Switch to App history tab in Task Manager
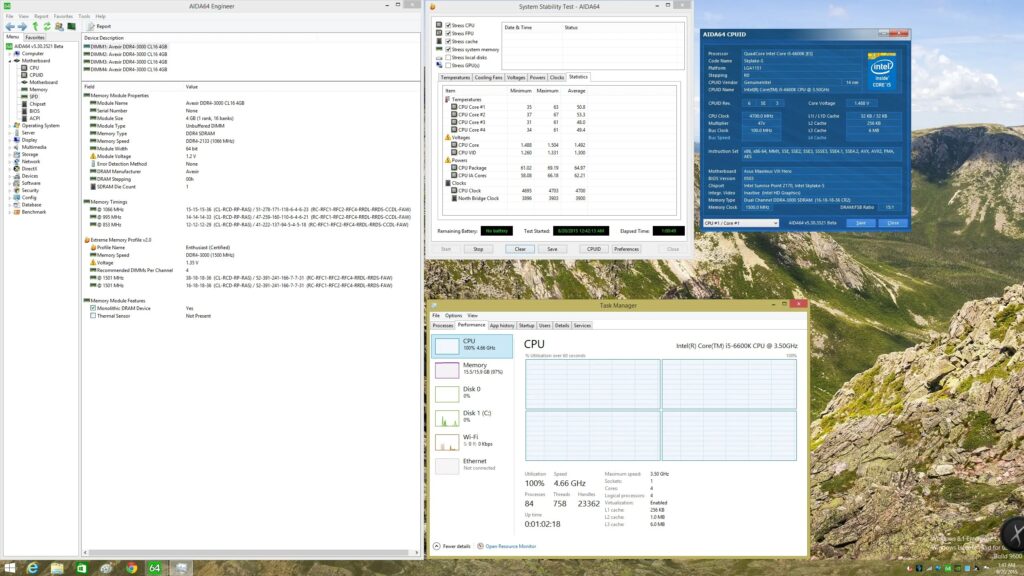Image resolution: width=1024 pixels, height=576 pixels. point(502,325)
